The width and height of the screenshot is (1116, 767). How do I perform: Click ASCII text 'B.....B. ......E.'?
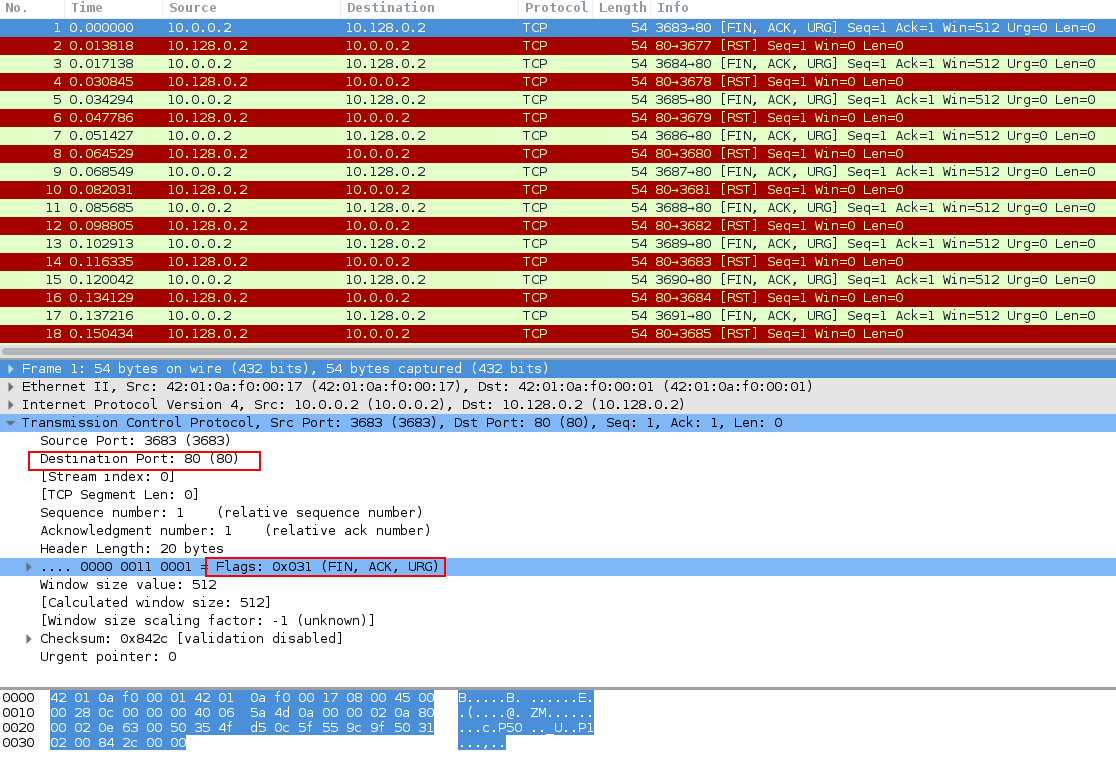[525, 698]
